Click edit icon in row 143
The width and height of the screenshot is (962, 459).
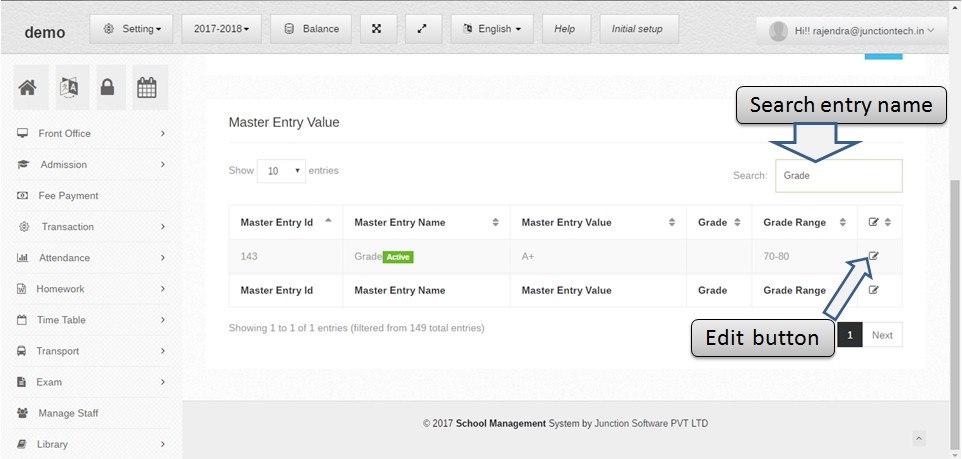(874, 256)
